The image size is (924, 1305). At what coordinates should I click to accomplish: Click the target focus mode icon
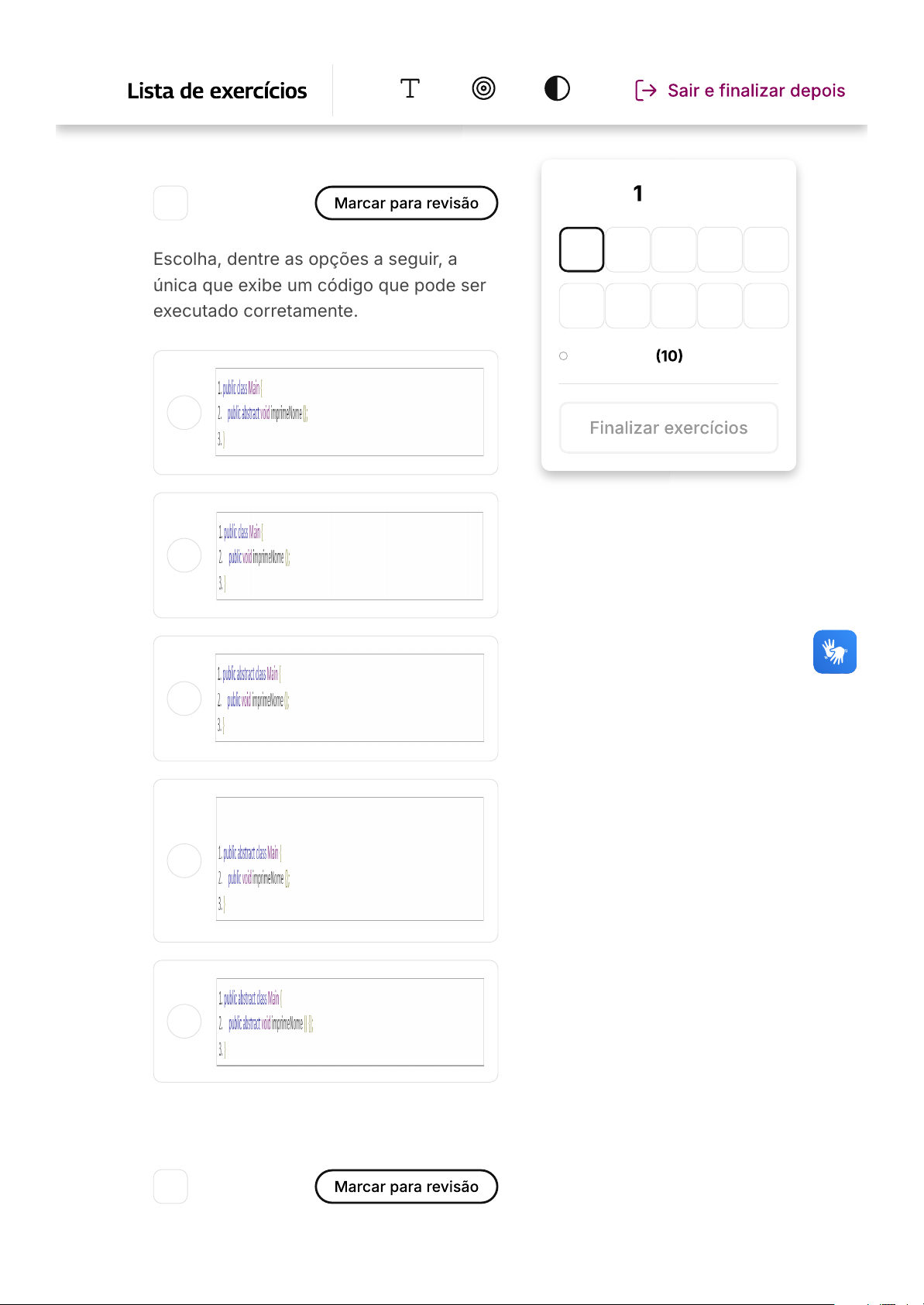(x=483, y=89)
